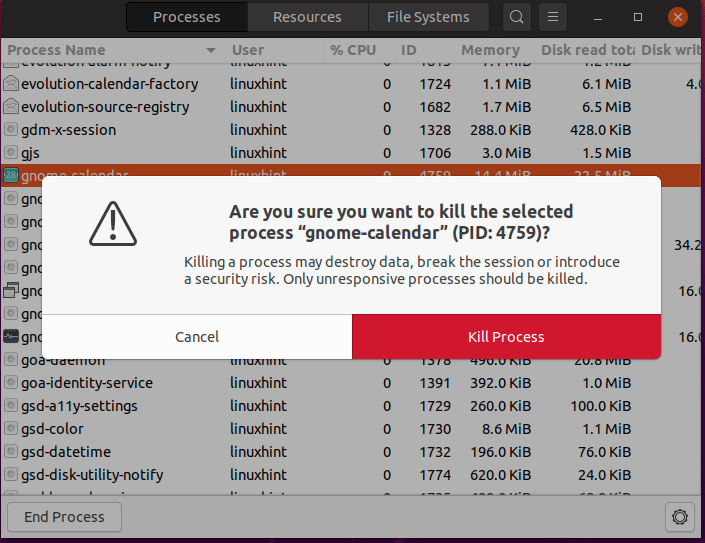Close the System Monitor window
This screenshot has width=705, height=543.
[678, 17]
